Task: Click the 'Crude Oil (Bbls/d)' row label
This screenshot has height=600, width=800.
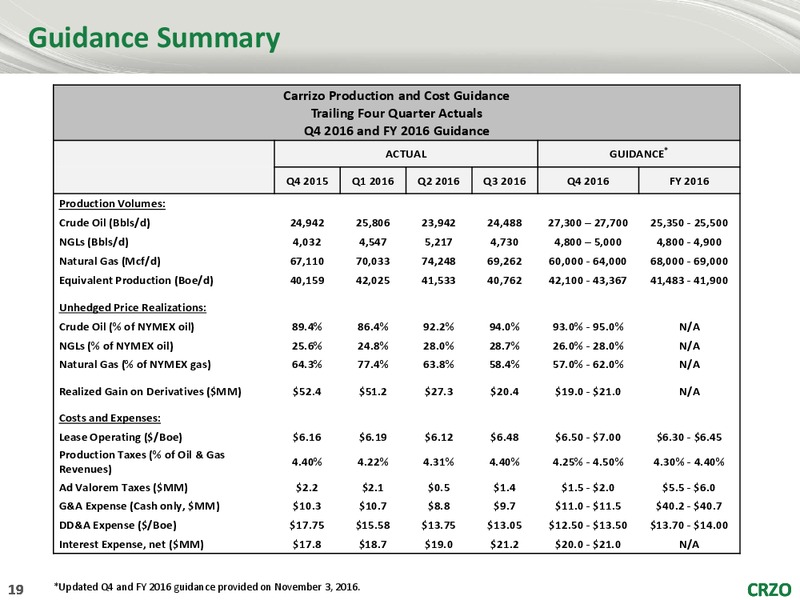Action: [x=105, y=223]
